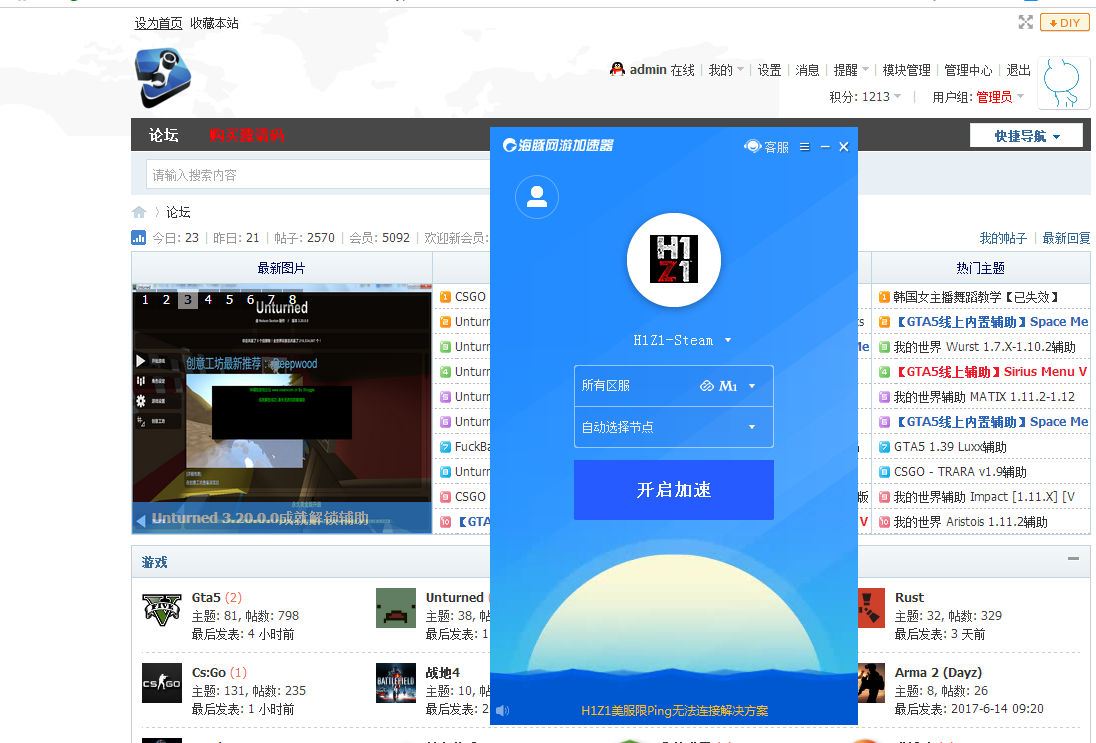
Task: Open the H1Z1美服限Ping solution link
Action: [674, 711]
